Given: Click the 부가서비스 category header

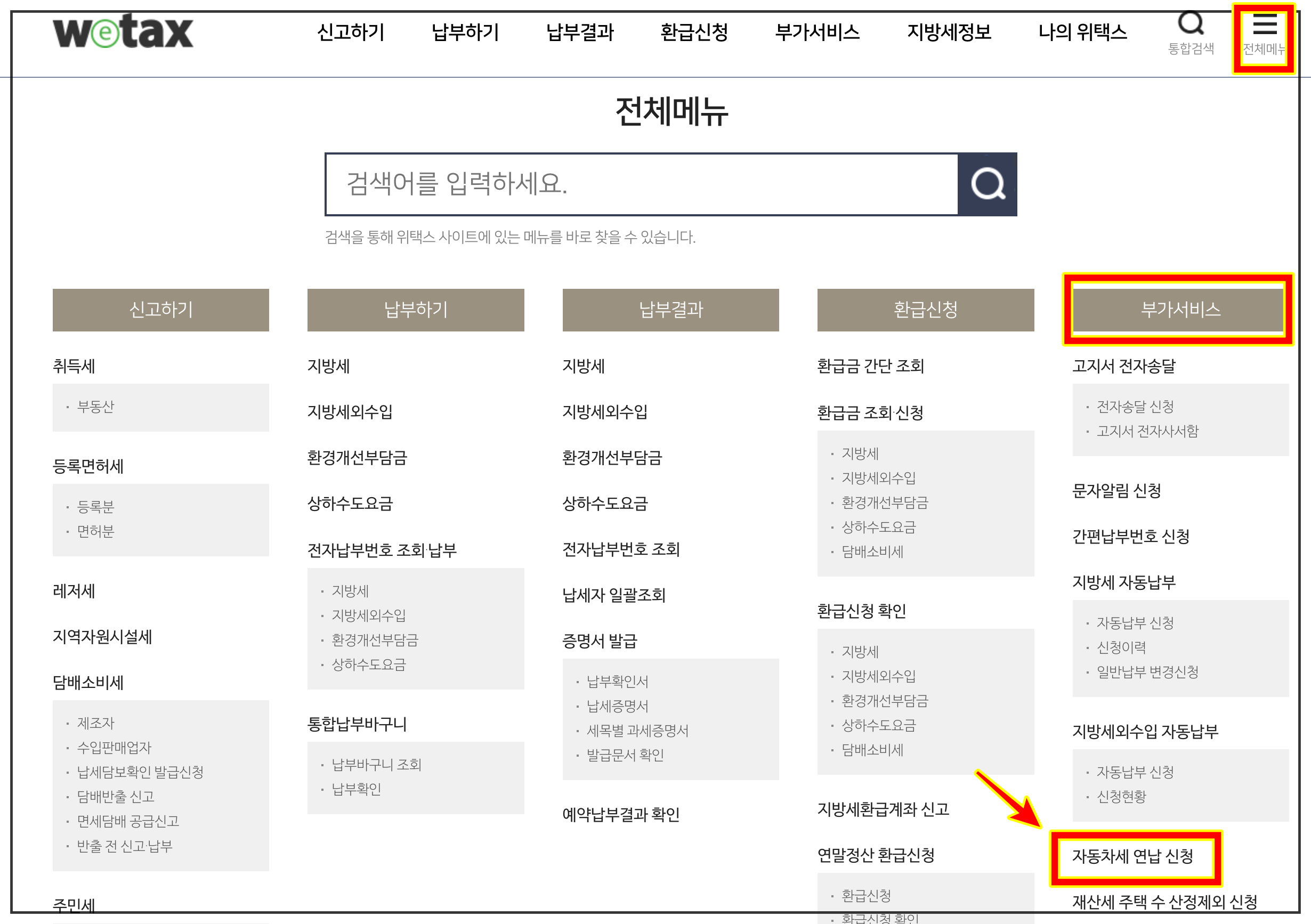Looking at the screenshot, I should pos(1180,310).
